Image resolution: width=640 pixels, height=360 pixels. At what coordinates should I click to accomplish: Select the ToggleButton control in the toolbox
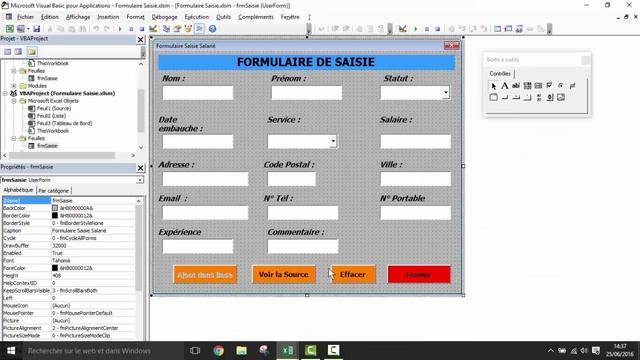click(572, 86)
